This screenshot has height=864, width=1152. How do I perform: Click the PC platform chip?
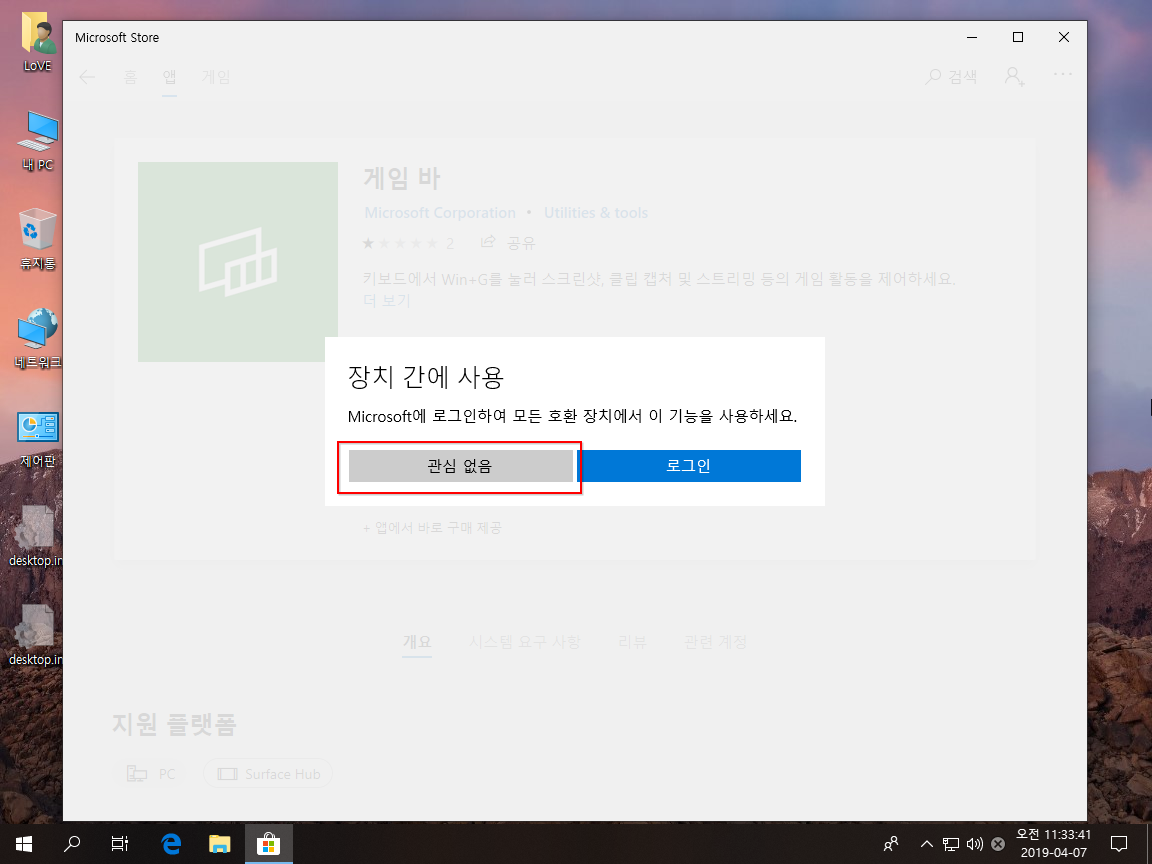pyautogui.click(x=151, y=774)
